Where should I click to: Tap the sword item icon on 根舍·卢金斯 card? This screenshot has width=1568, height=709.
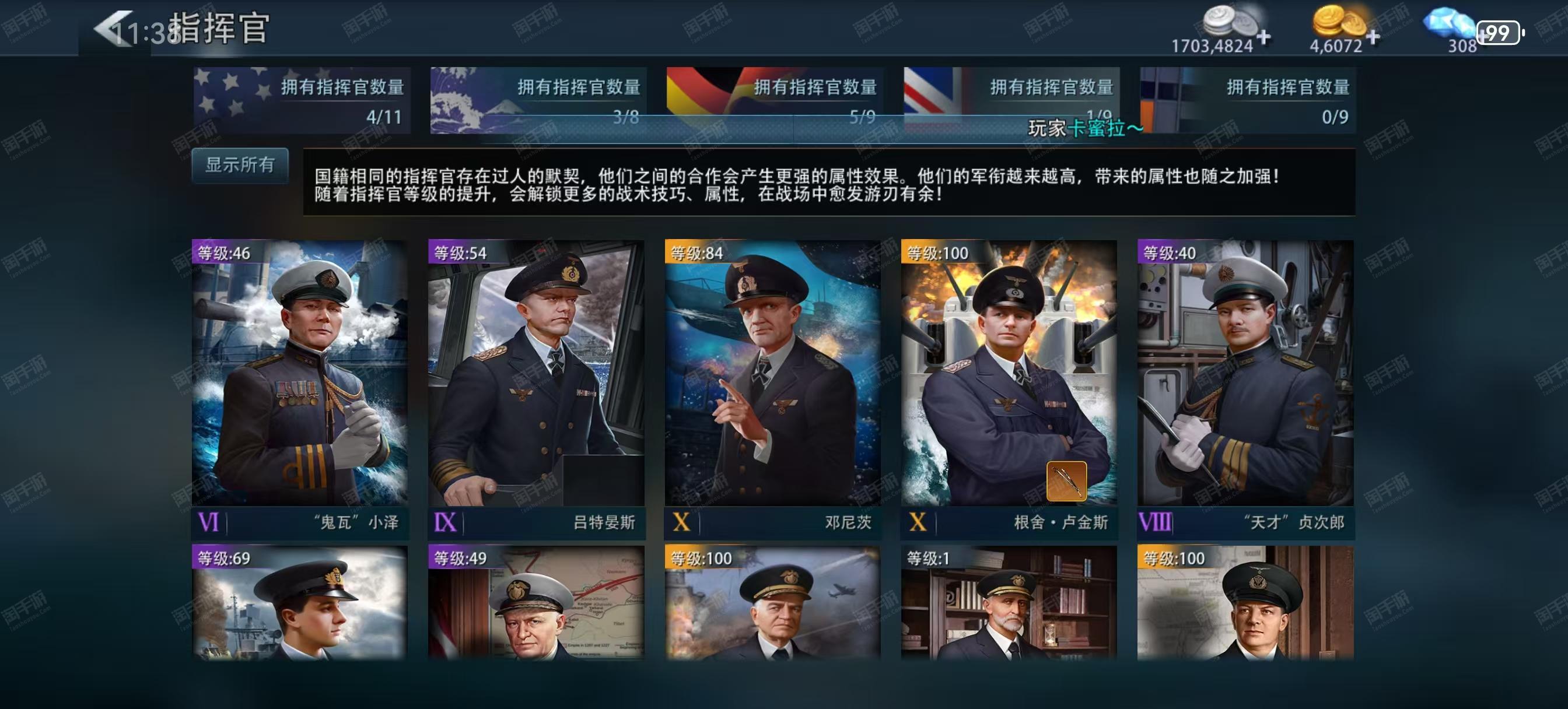click(1066, 481)
